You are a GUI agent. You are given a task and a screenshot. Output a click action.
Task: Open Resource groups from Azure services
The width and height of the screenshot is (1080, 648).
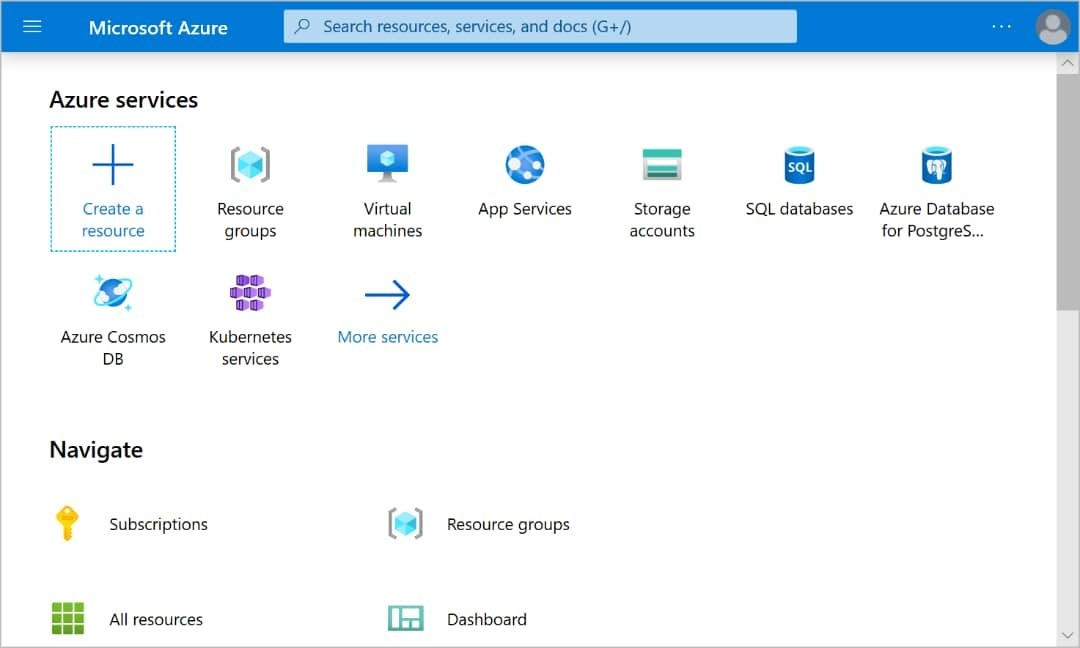[x=250, y=165]
